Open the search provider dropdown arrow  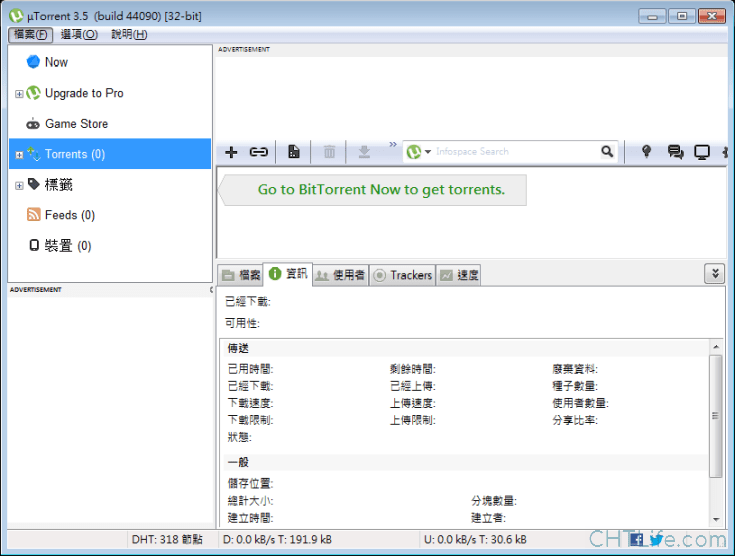point(428,152)
